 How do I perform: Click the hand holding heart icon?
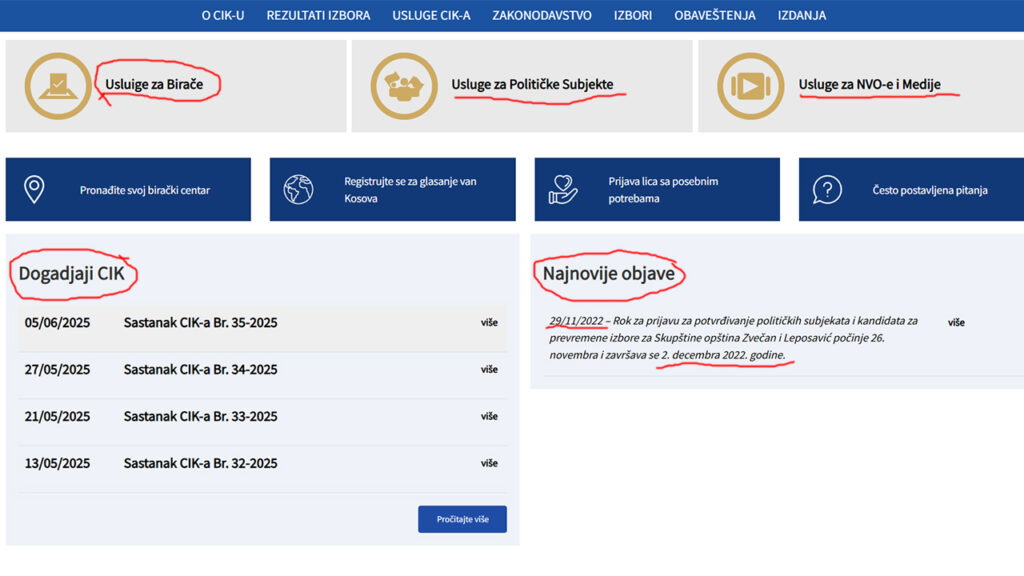(x=563, y=190)
